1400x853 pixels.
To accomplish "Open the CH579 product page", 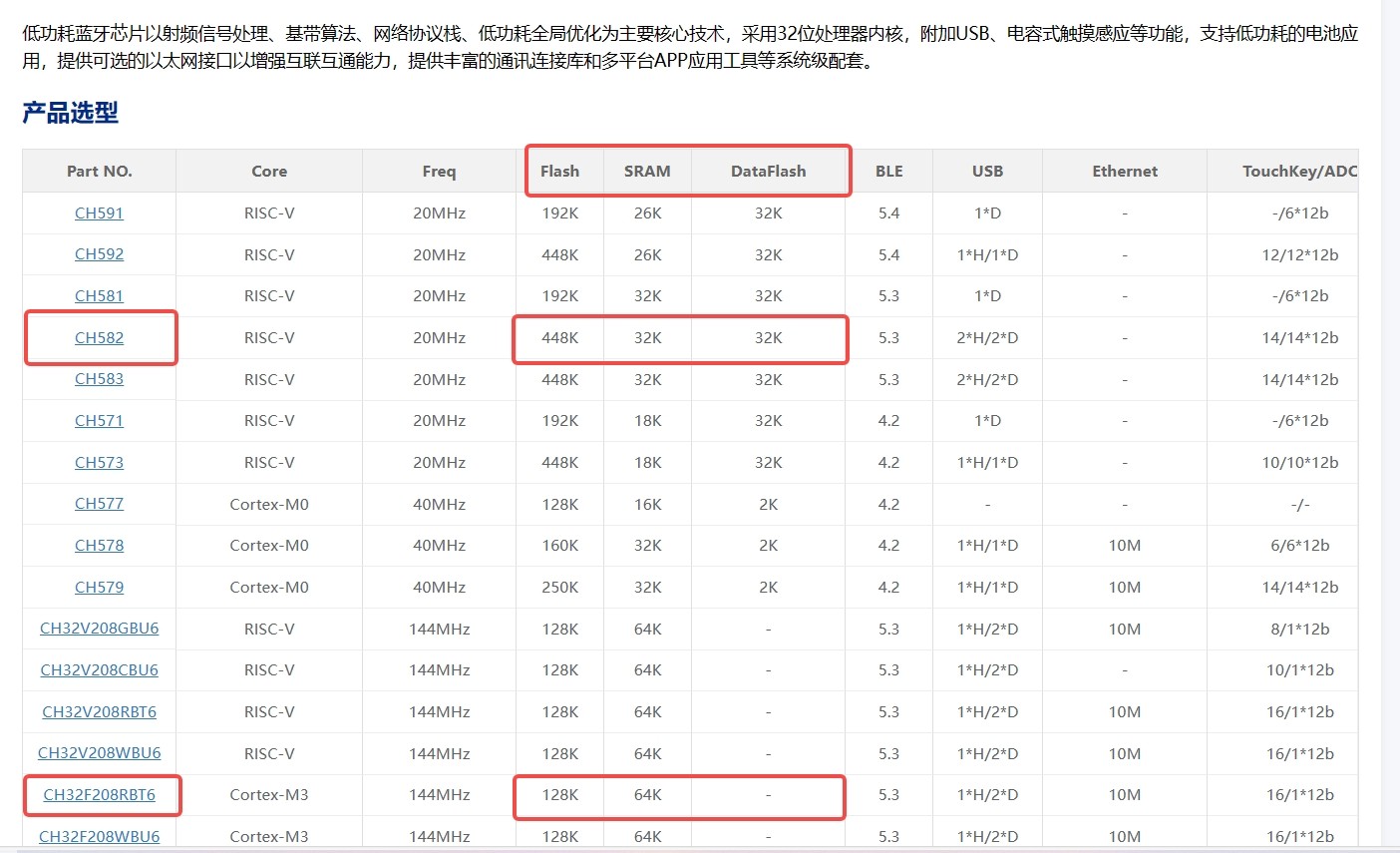I will click(x=99, y=587).
